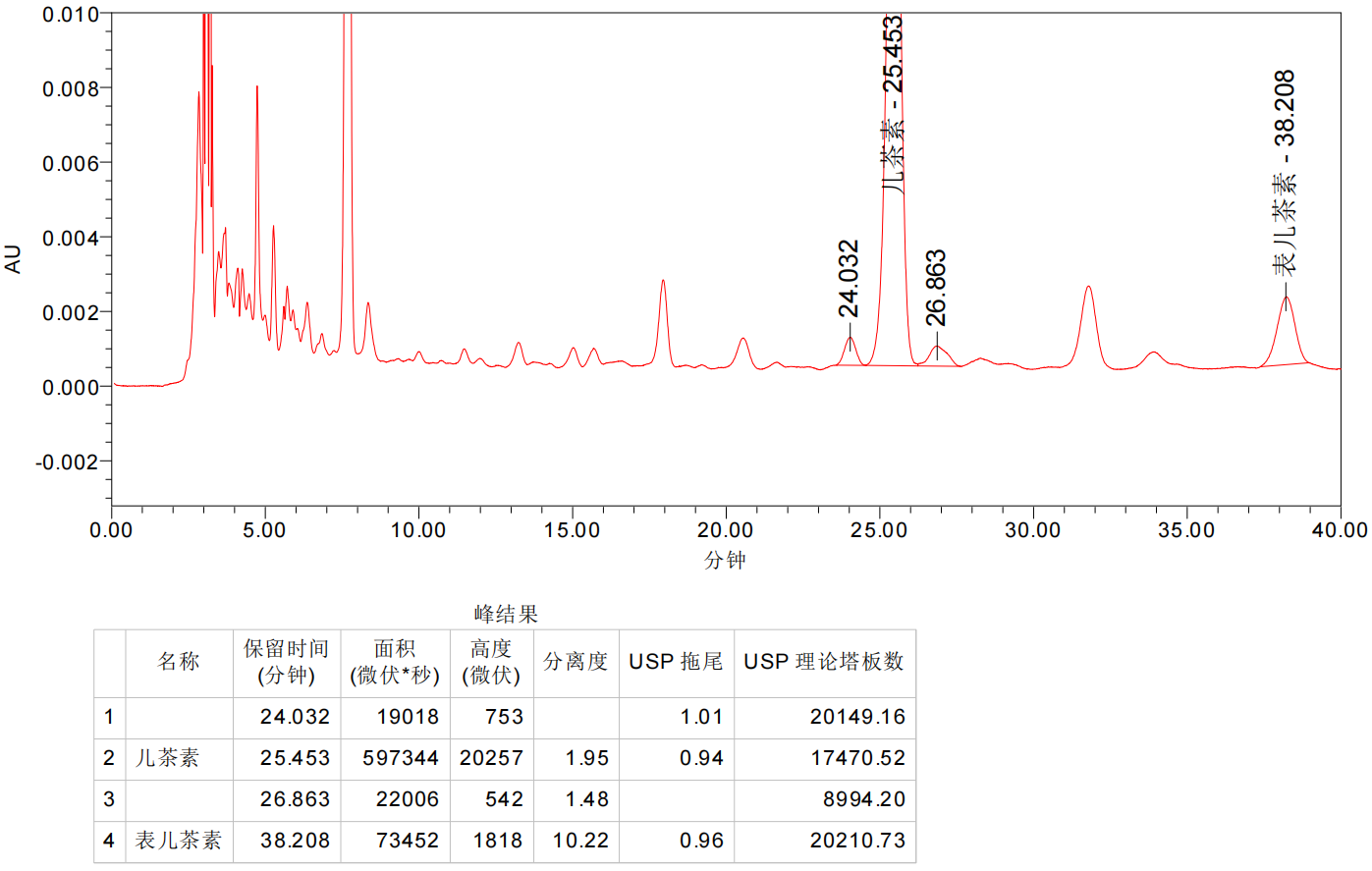Click the USP 理论塔板数 column header
Image resolution: width=1372 pixels, height=871 pixels.
tap(824, 663)
